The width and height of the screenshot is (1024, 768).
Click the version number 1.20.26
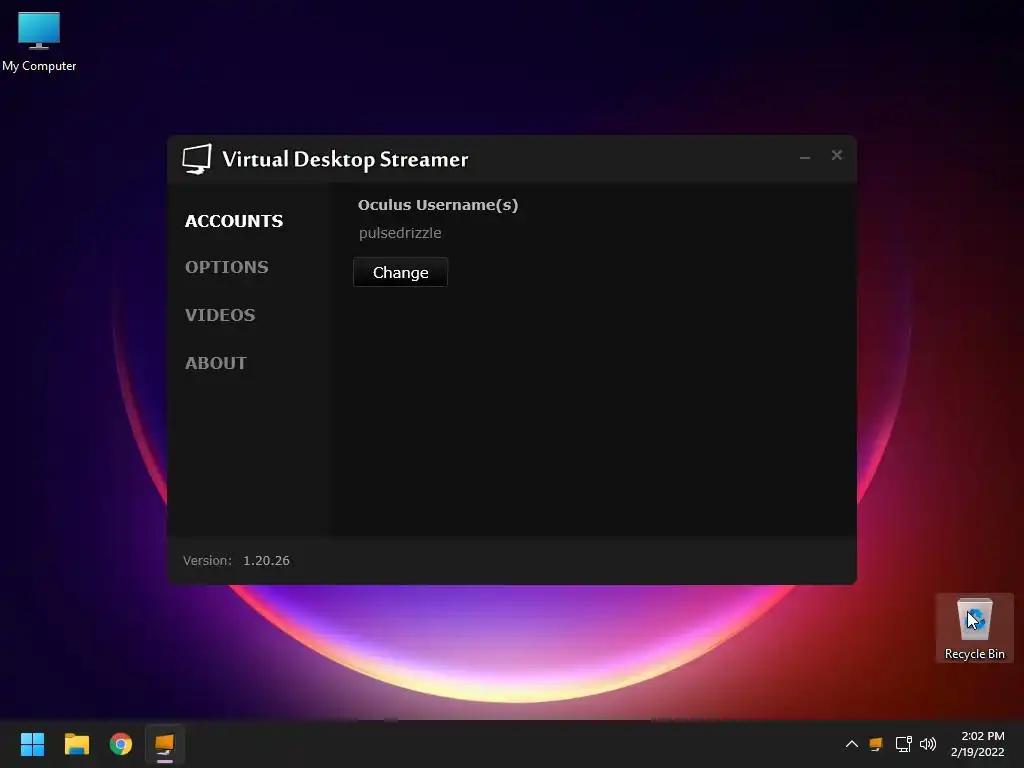pyautogui.click(x=266, y=560)
